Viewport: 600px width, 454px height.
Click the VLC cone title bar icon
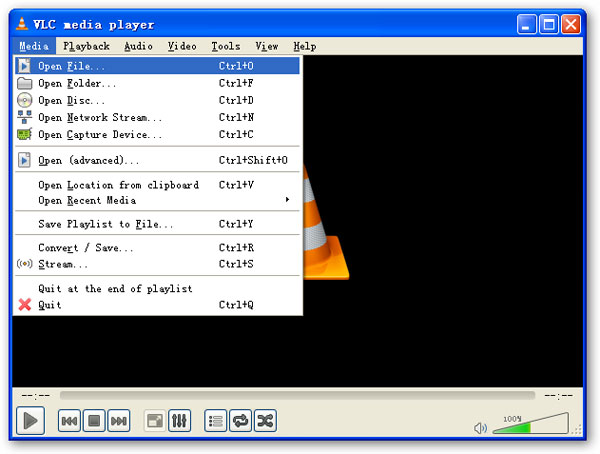click(22, 24)
